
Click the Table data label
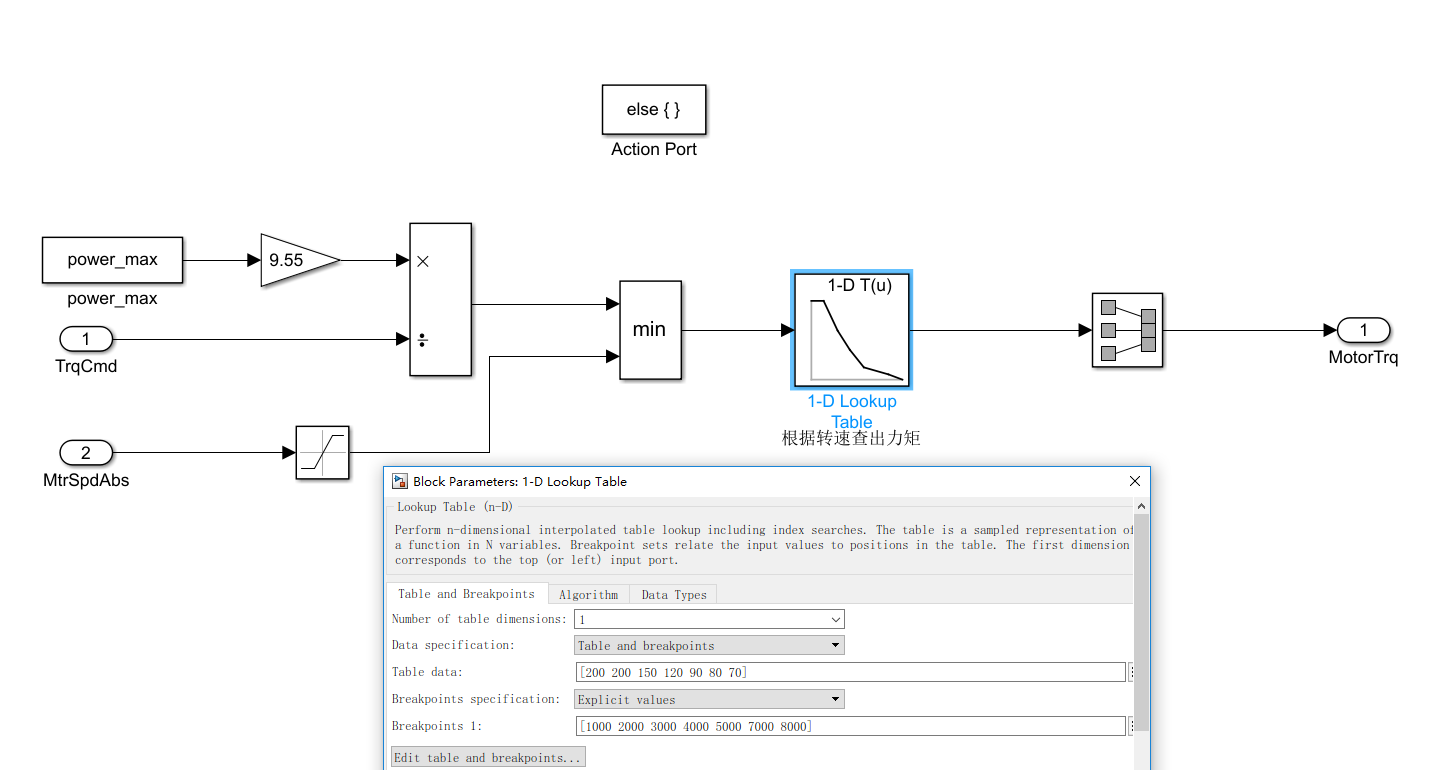pyautogui.click(x=427, y=672)
